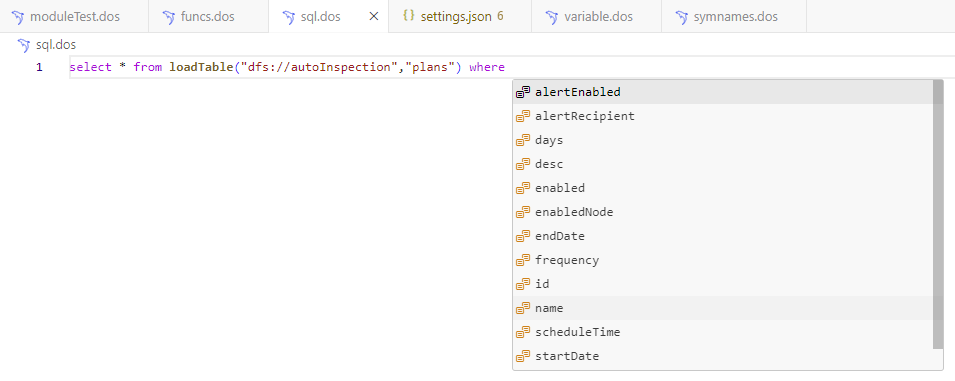Click the file icon on funcs.dos tab
The width and height of the screenshot is (955, 381).
pyautogui.click(x=169, y=16)
